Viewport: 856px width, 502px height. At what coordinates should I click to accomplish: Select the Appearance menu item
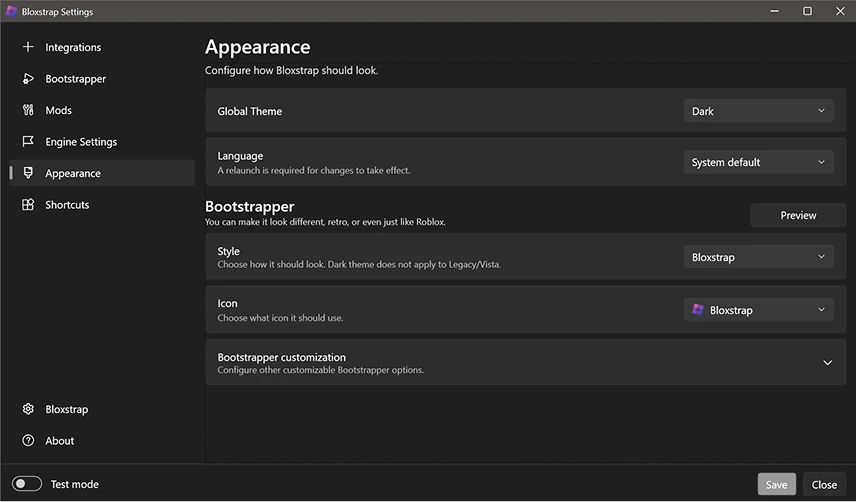click(x=102, y=173)
